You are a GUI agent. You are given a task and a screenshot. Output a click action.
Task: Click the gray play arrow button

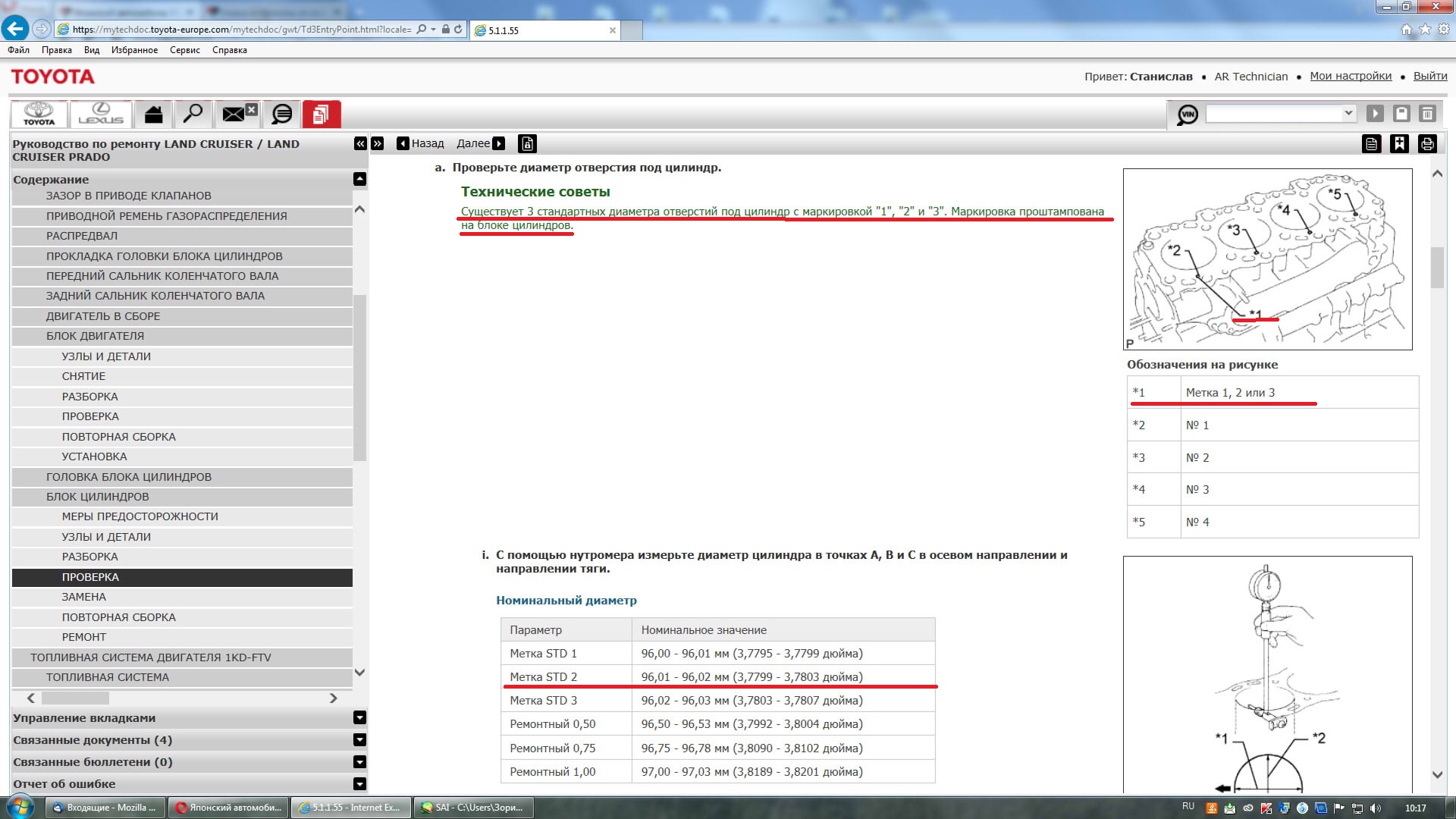coord(1374,114)
